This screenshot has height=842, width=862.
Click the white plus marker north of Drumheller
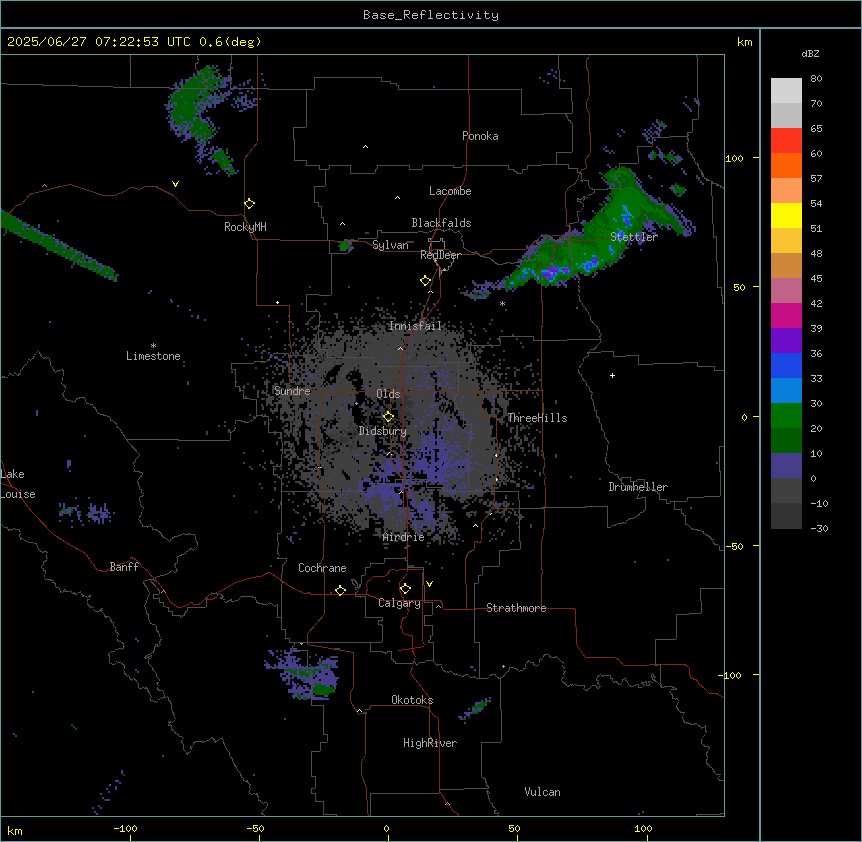[612, 375]
